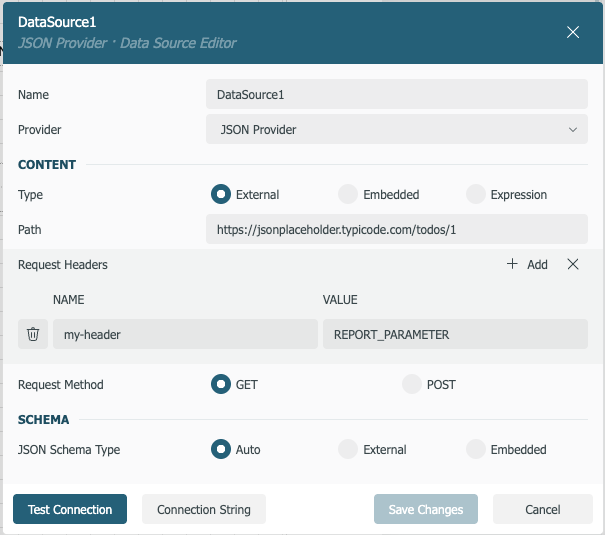This screenshot has width=605, height=535.
Task: Select Auto JSON Schema Type
Action: point(221,450)
